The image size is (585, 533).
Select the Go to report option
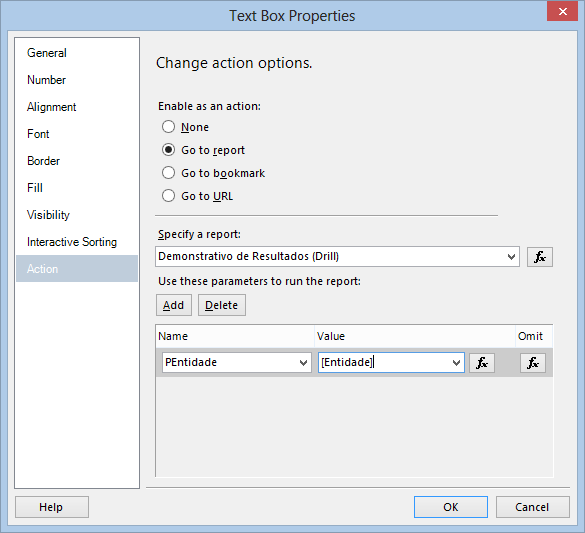(x=168, y=150)
